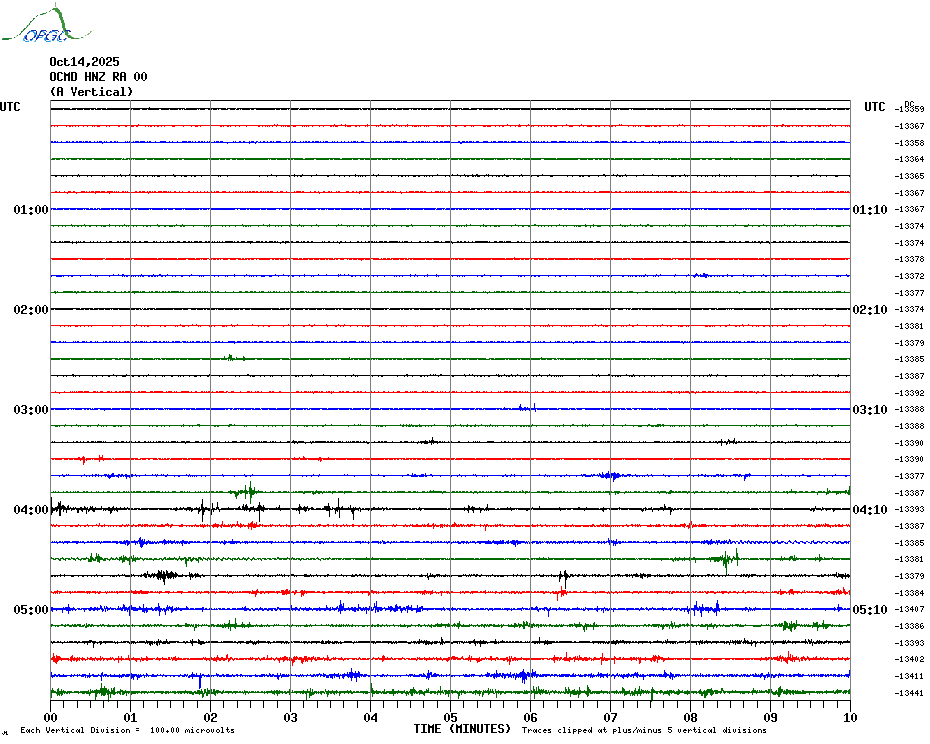
Task: Click the 04:10 time label on right
Action: pos(869,510)
